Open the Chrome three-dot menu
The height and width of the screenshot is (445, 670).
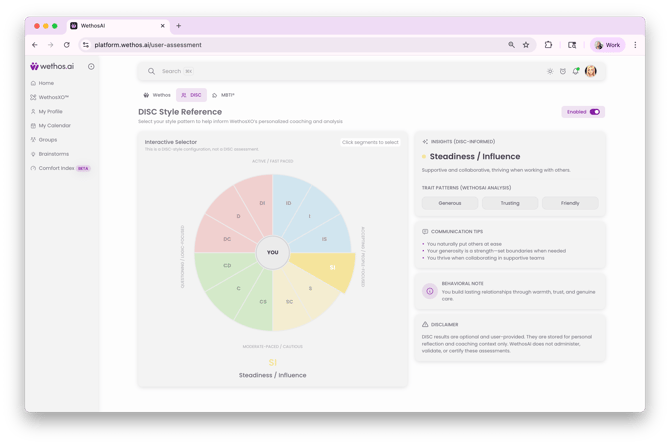pos(635,45)
